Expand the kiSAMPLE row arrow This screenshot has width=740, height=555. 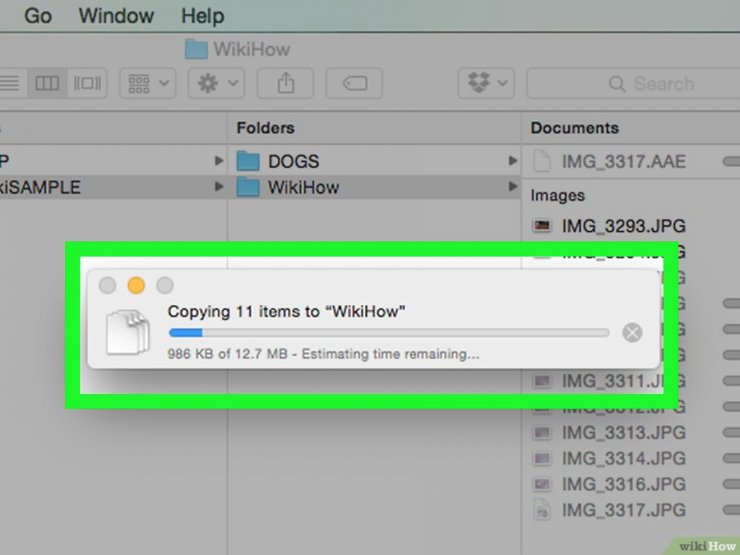(x=219, y=187)
